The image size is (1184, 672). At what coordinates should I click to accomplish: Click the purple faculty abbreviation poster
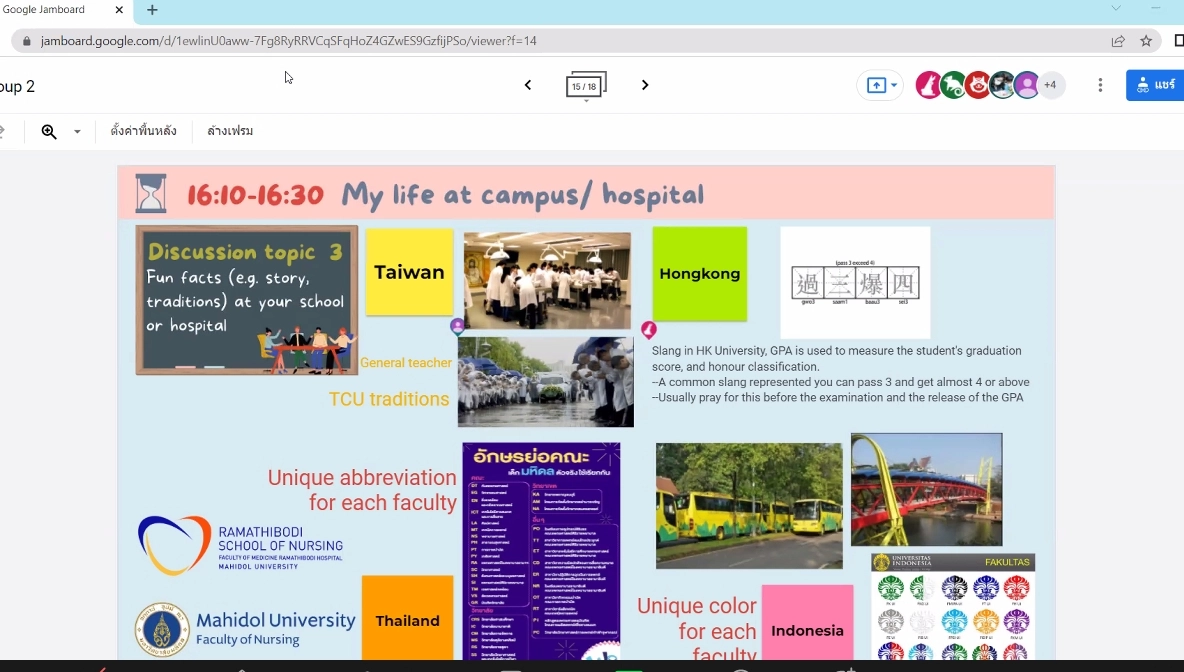[x=541, y=551]
